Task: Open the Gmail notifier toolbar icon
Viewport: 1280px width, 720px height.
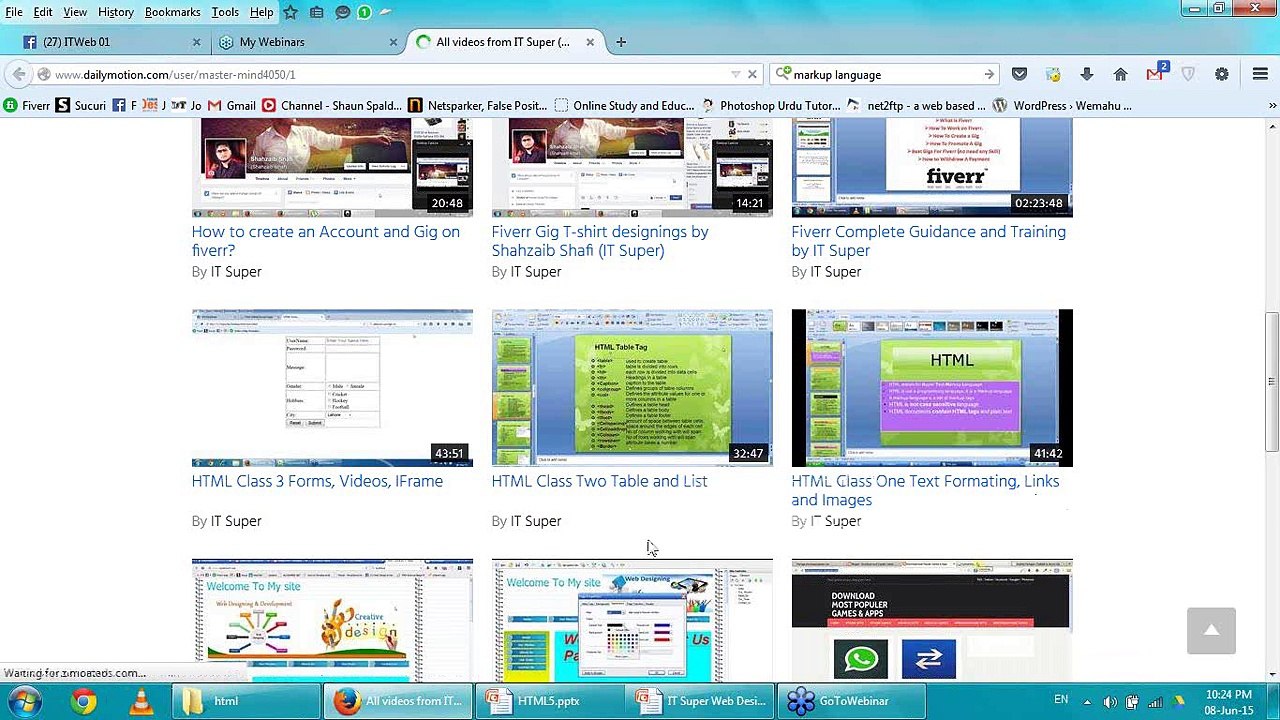Action: [x=1155, y=73]
